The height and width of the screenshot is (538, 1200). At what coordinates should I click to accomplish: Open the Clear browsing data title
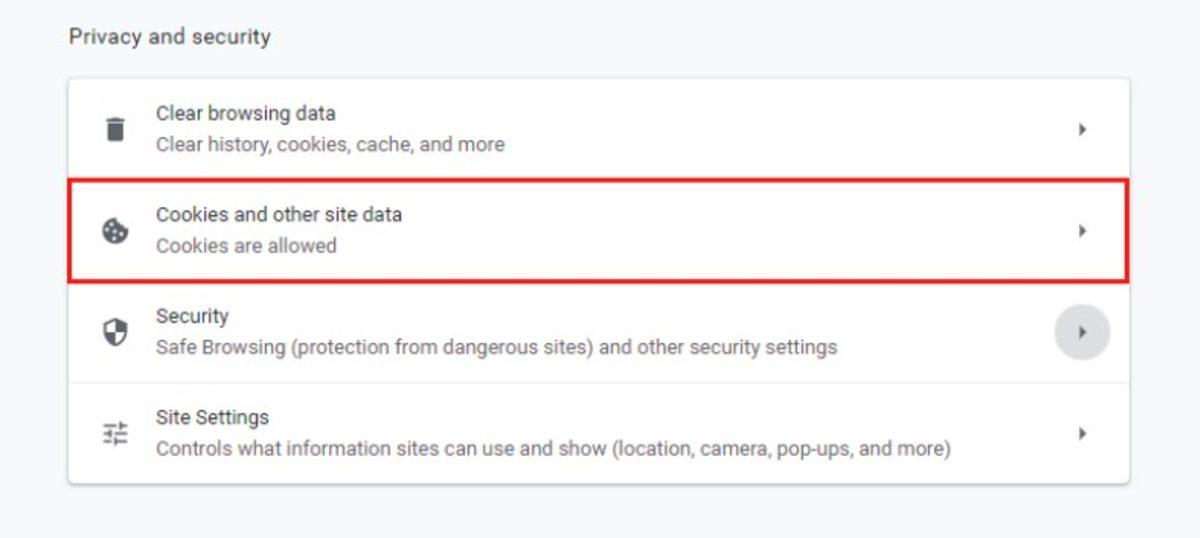point(245,113)
